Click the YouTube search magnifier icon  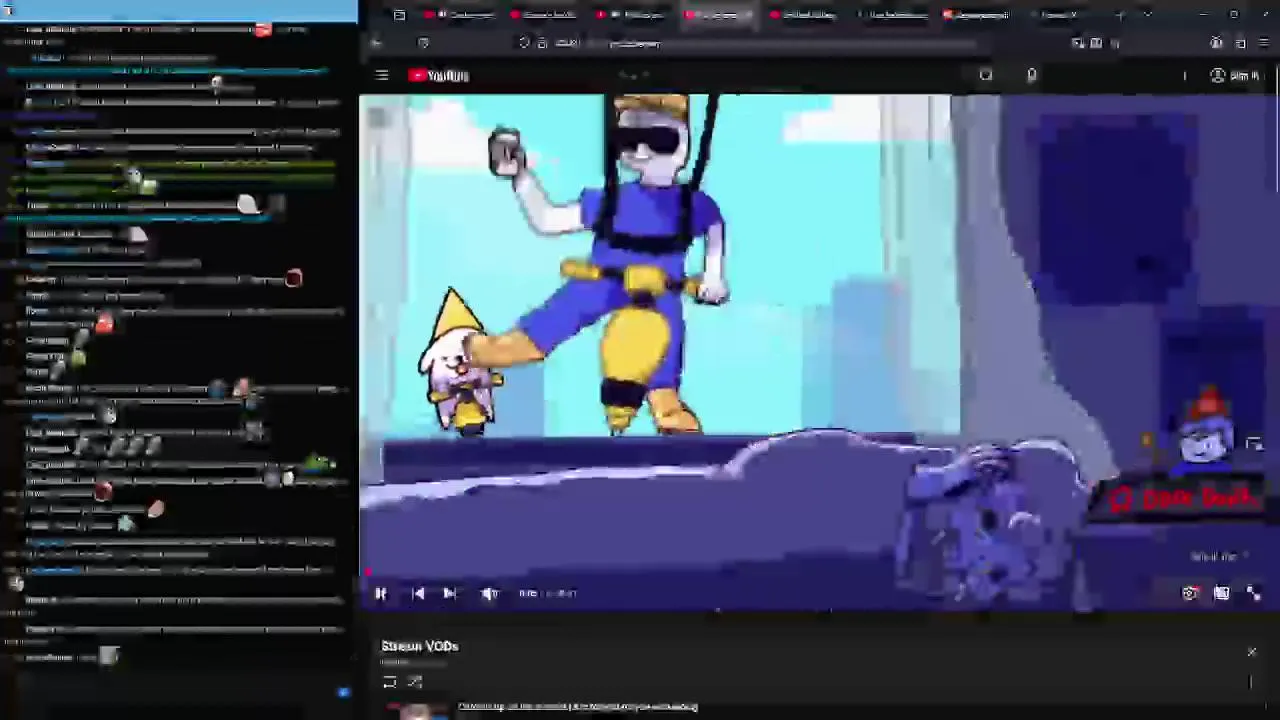coord(985,76)
